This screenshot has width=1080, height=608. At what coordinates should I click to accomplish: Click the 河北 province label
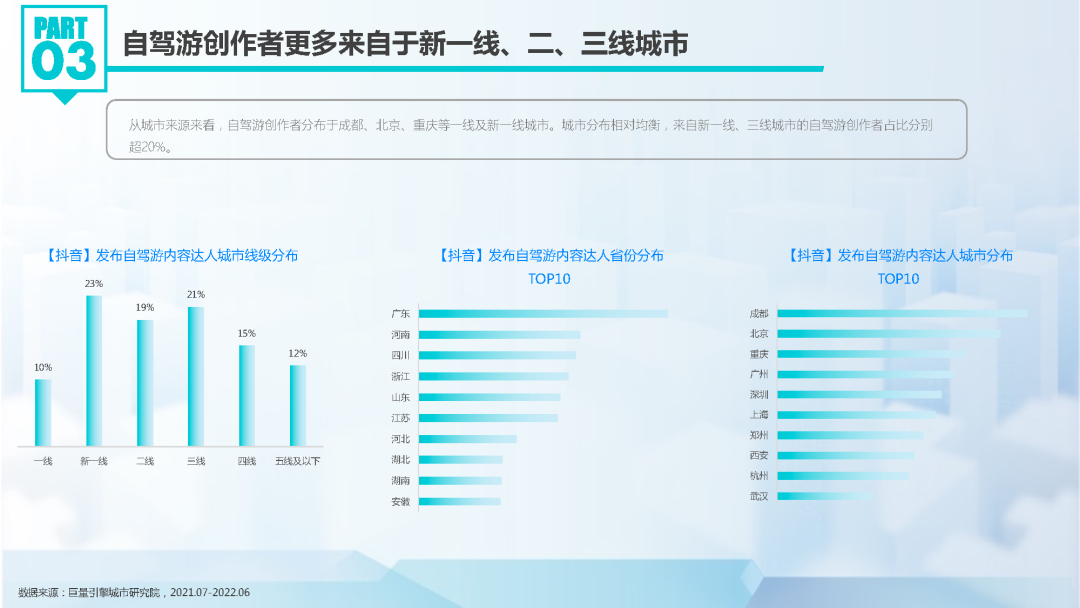pyautogui.click(x=400, y=439)
